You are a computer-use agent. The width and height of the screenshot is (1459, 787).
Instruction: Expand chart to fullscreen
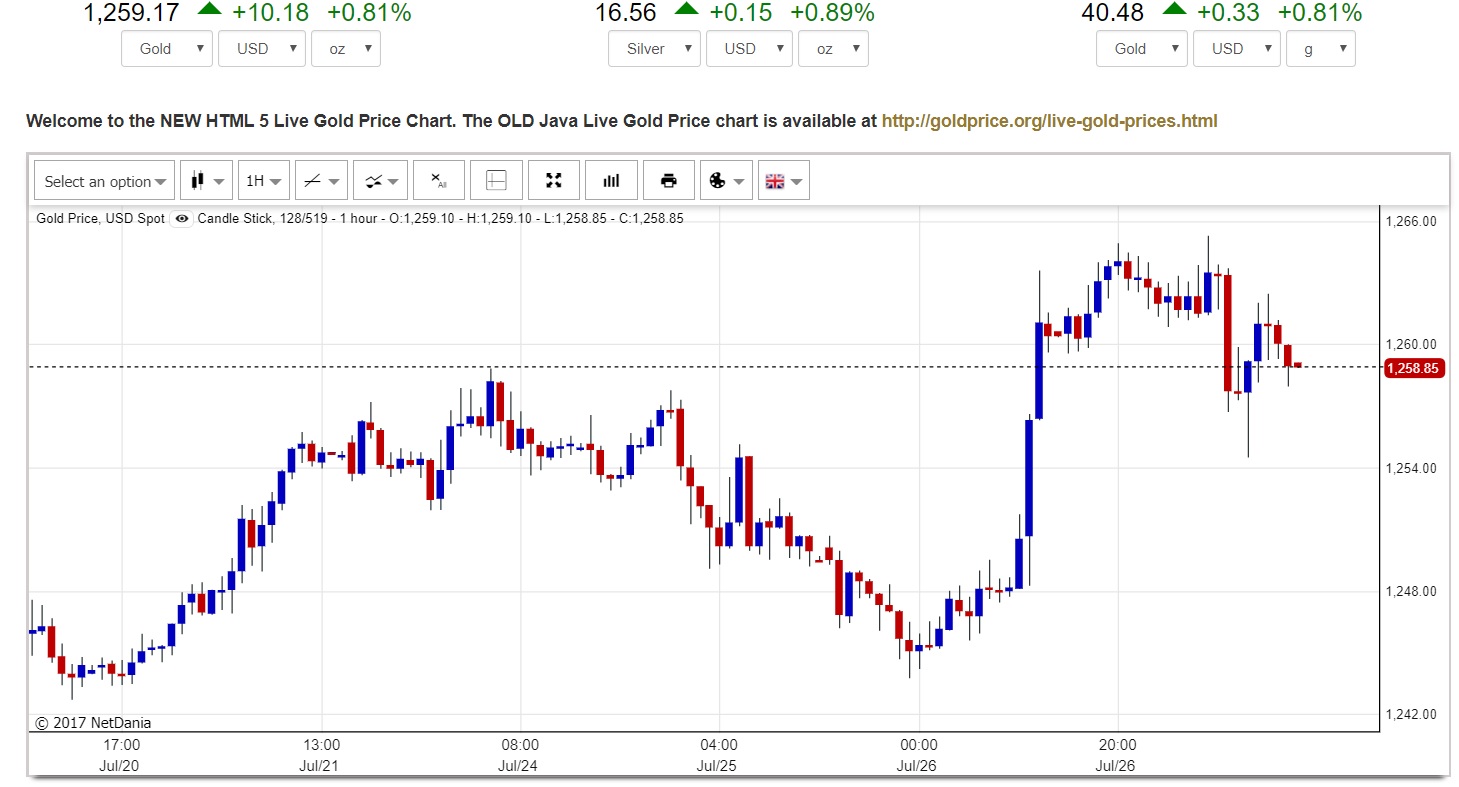point(554,181)
